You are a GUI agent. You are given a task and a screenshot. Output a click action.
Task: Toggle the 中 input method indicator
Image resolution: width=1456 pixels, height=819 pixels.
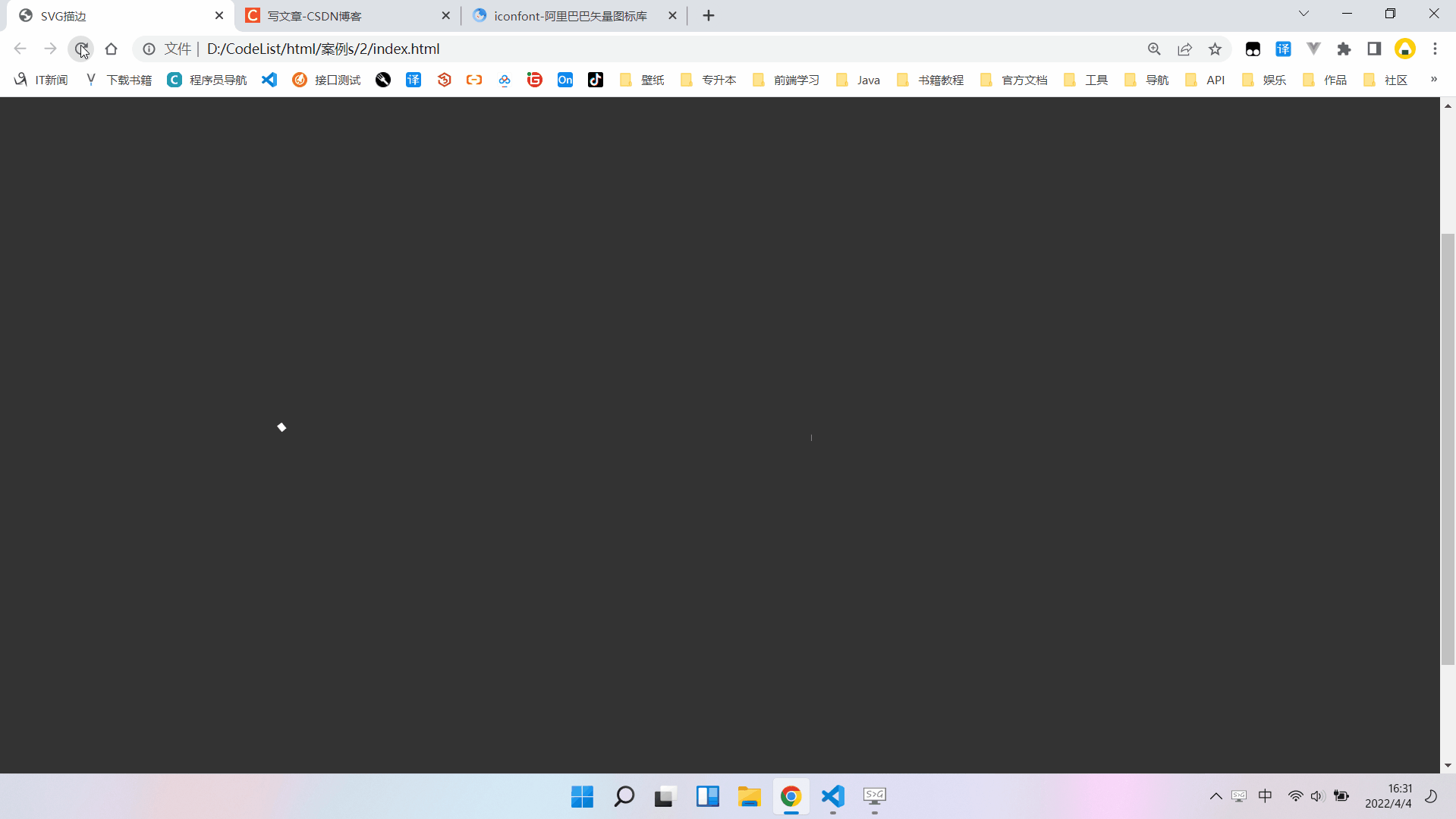pyautogui.click(x=1265, y=796)
